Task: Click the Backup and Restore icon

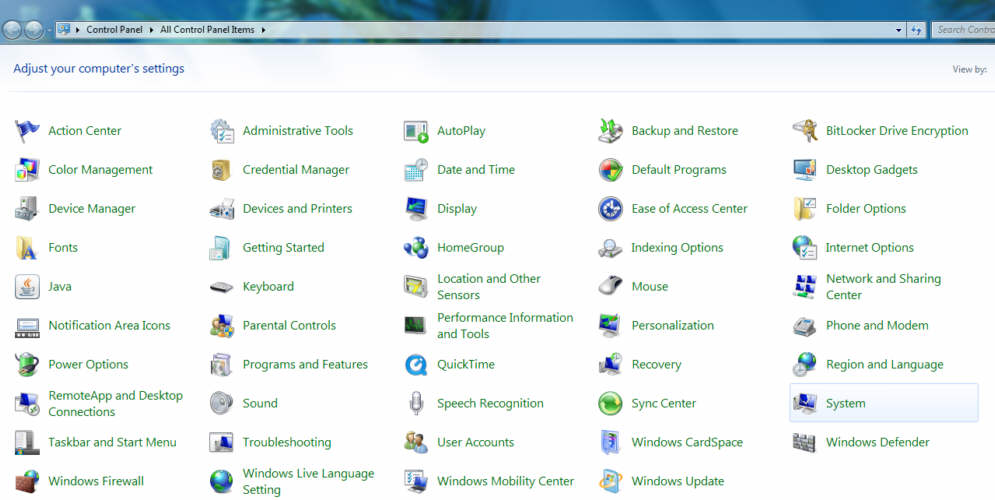Action: tap(610, 131)
